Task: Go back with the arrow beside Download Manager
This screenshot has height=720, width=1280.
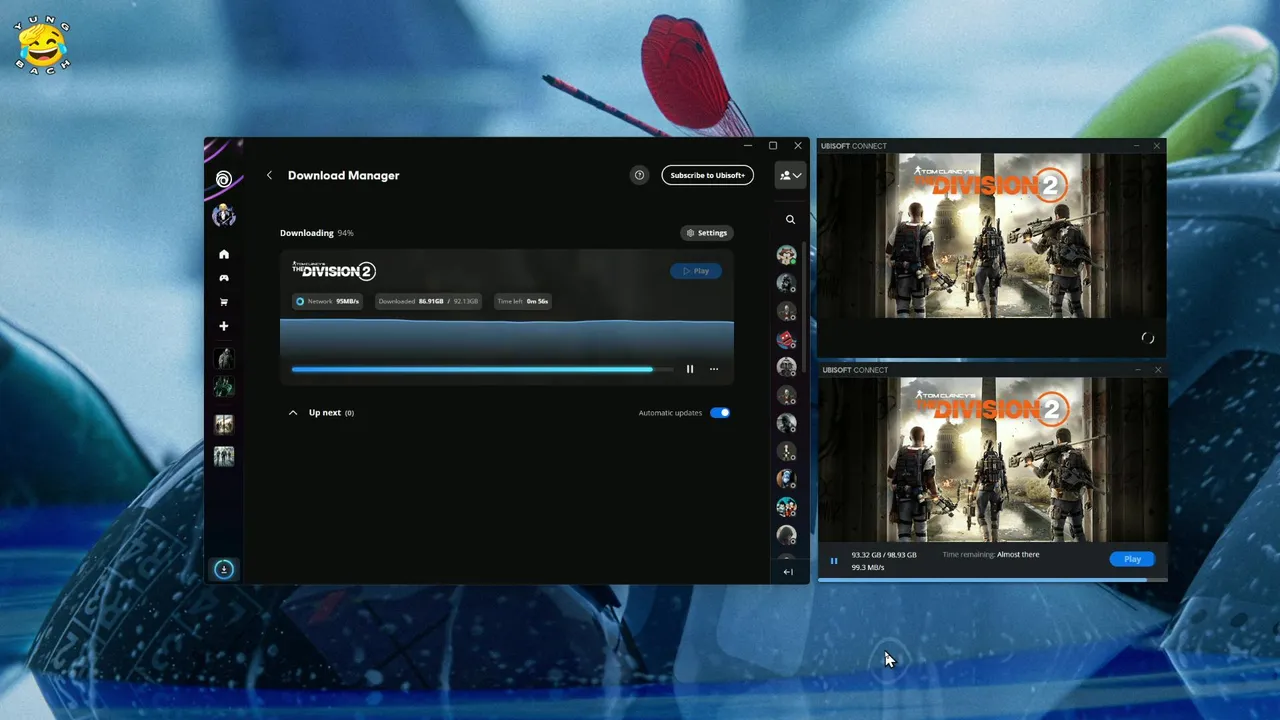Action: (269, 175)
